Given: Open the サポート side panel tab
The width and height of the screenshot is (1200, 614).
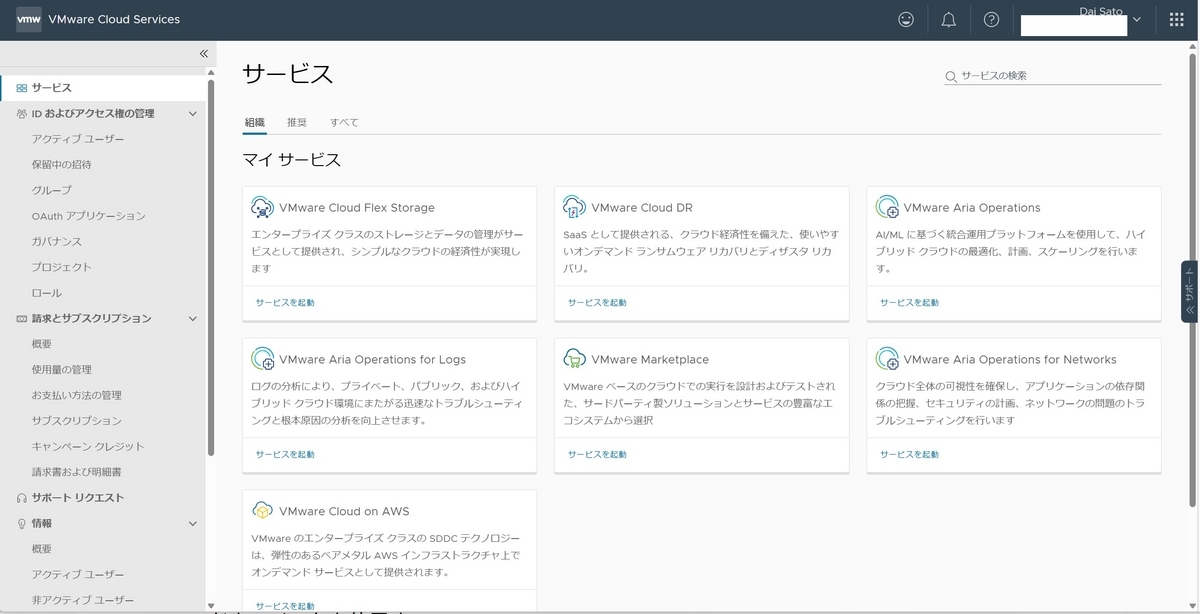Looking at the screenshot, I should point(1189,291).
